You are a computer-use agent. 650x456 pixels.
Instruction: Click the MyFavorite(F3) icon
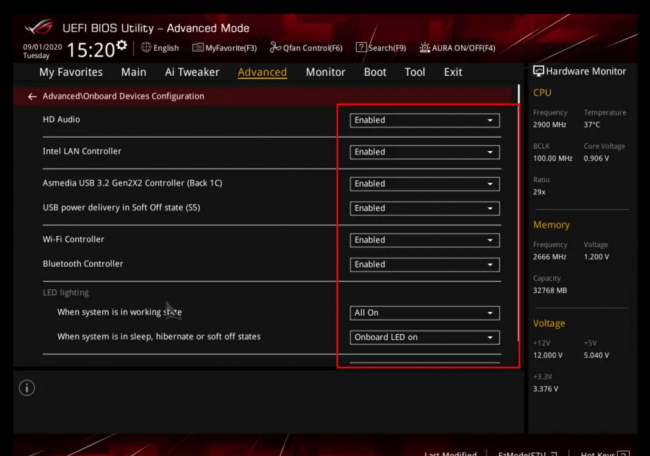198,48
